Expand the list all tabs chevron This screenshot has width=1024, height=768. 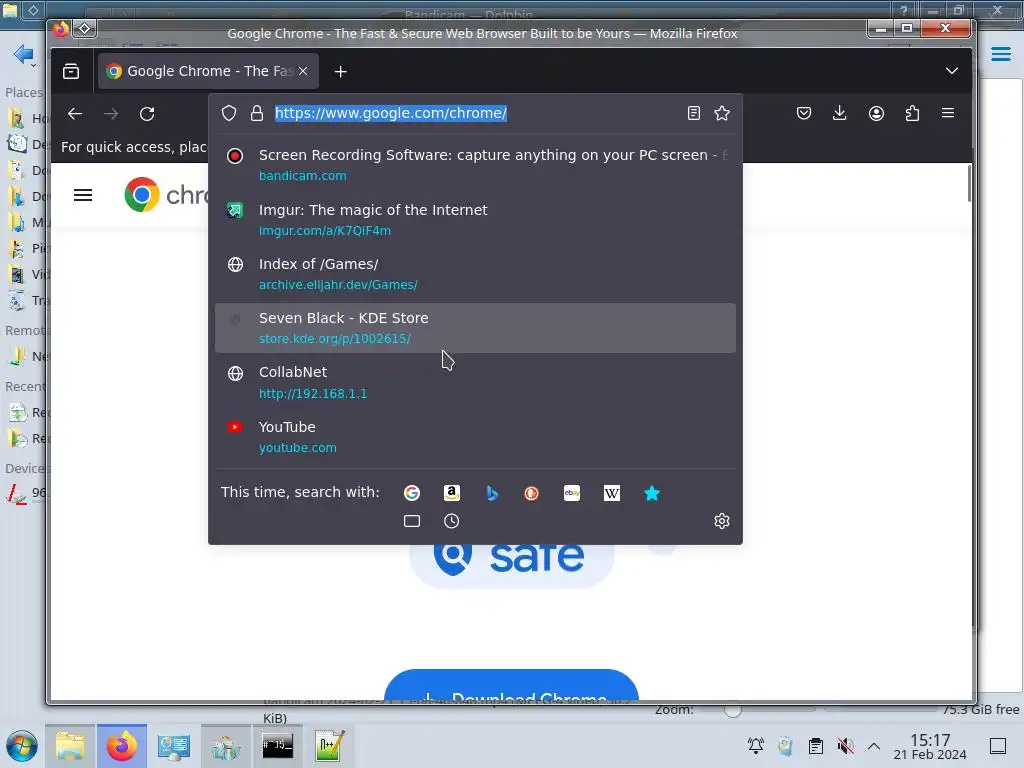pyautogui.click(x=952, y=71)
